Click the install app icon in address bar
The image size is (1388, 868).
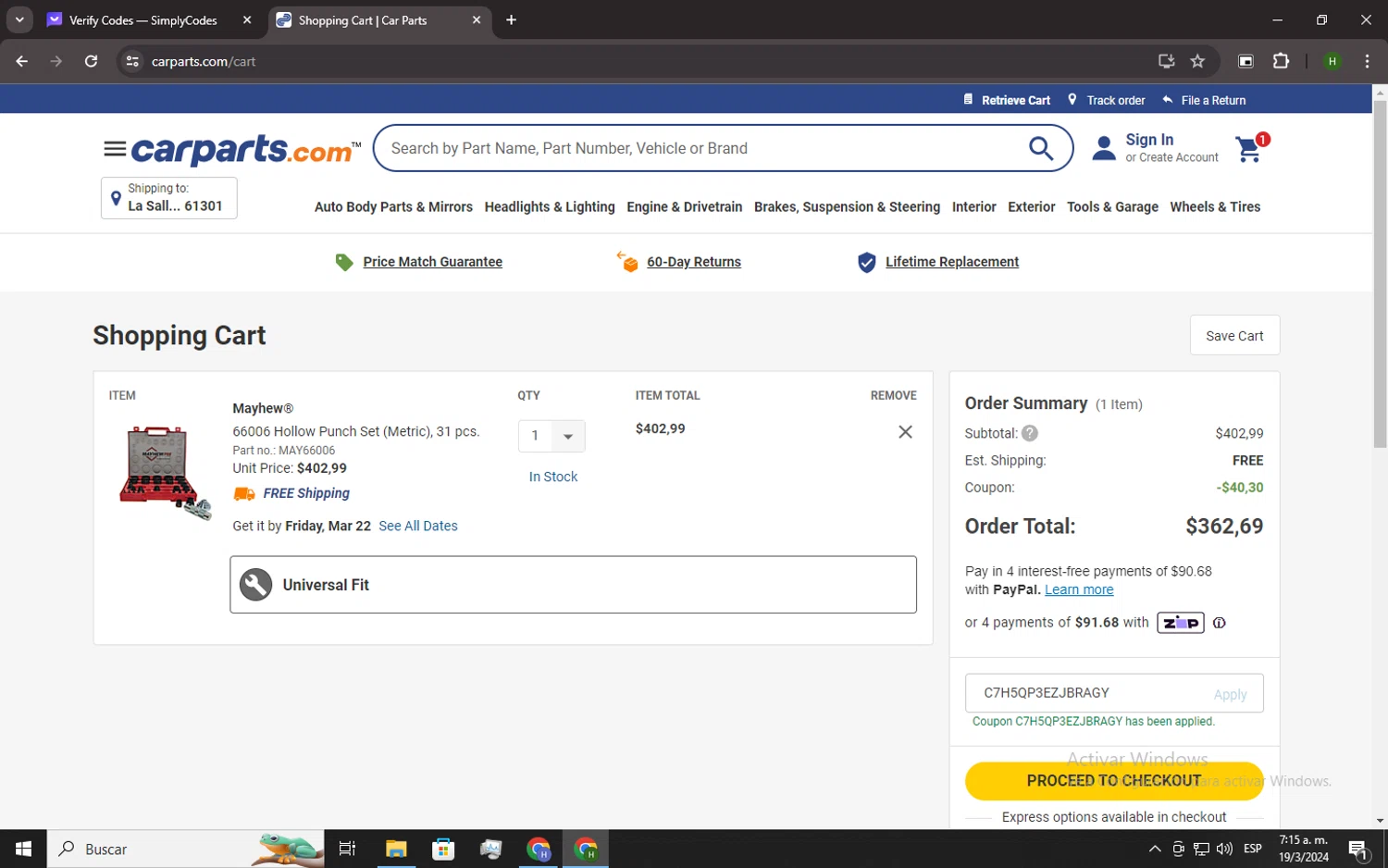(1166, 61)
